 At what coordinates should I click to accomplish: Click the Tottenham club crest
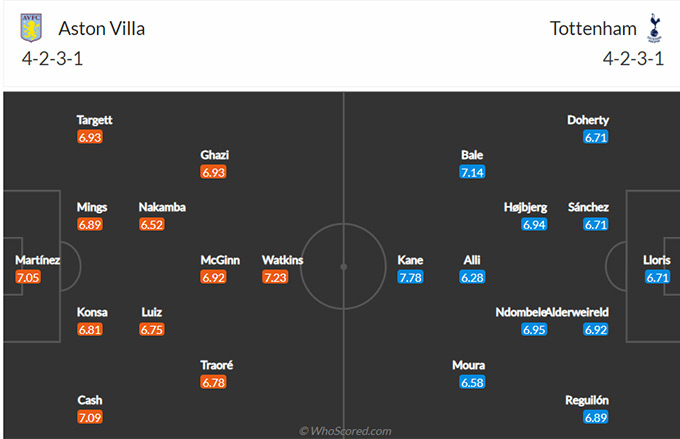click(x=654, y=28)
